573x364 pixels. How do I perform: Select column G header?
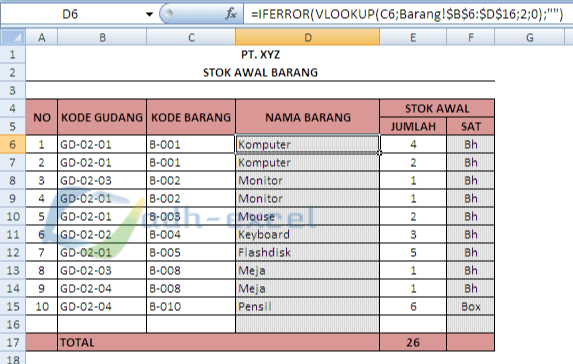click(x=529, y=37)
